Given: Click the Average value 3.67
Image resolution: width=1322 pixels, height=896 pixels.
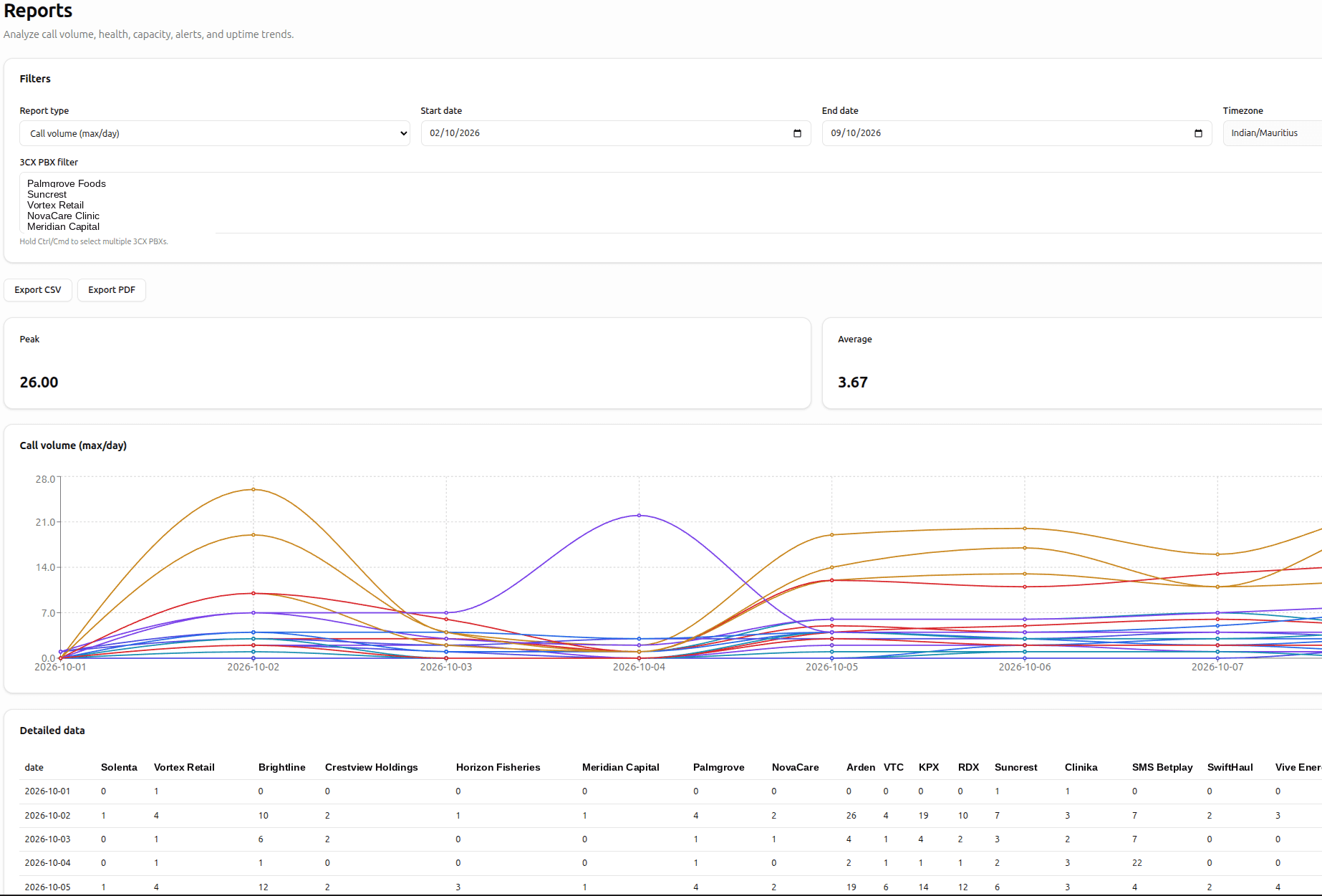Looking at the screenshot, I should pyautogui.click(x=853, y=382).
